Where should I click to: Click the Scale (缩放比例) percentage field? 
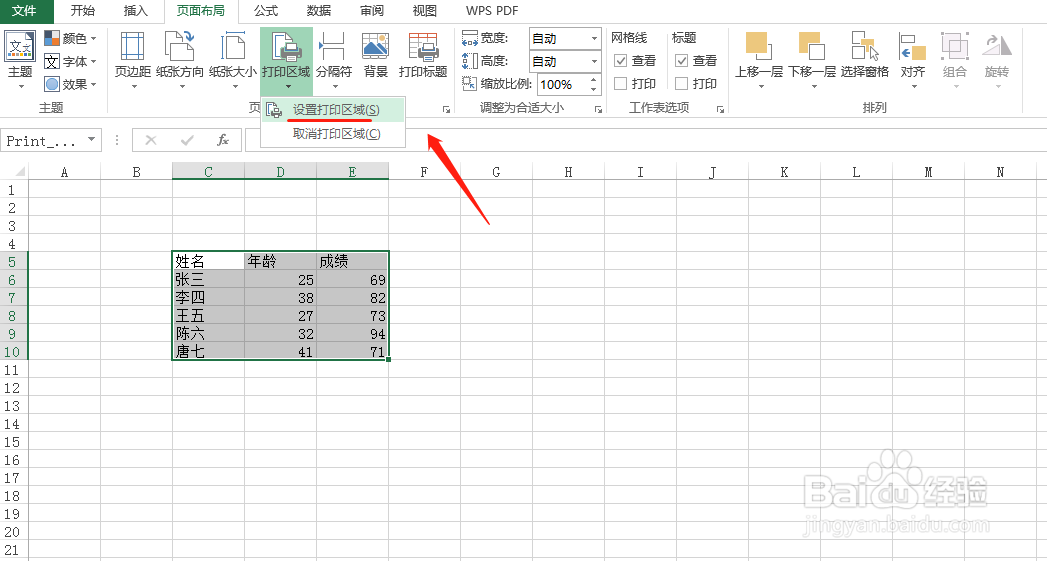pyautogui.click(x=561, y=84)
